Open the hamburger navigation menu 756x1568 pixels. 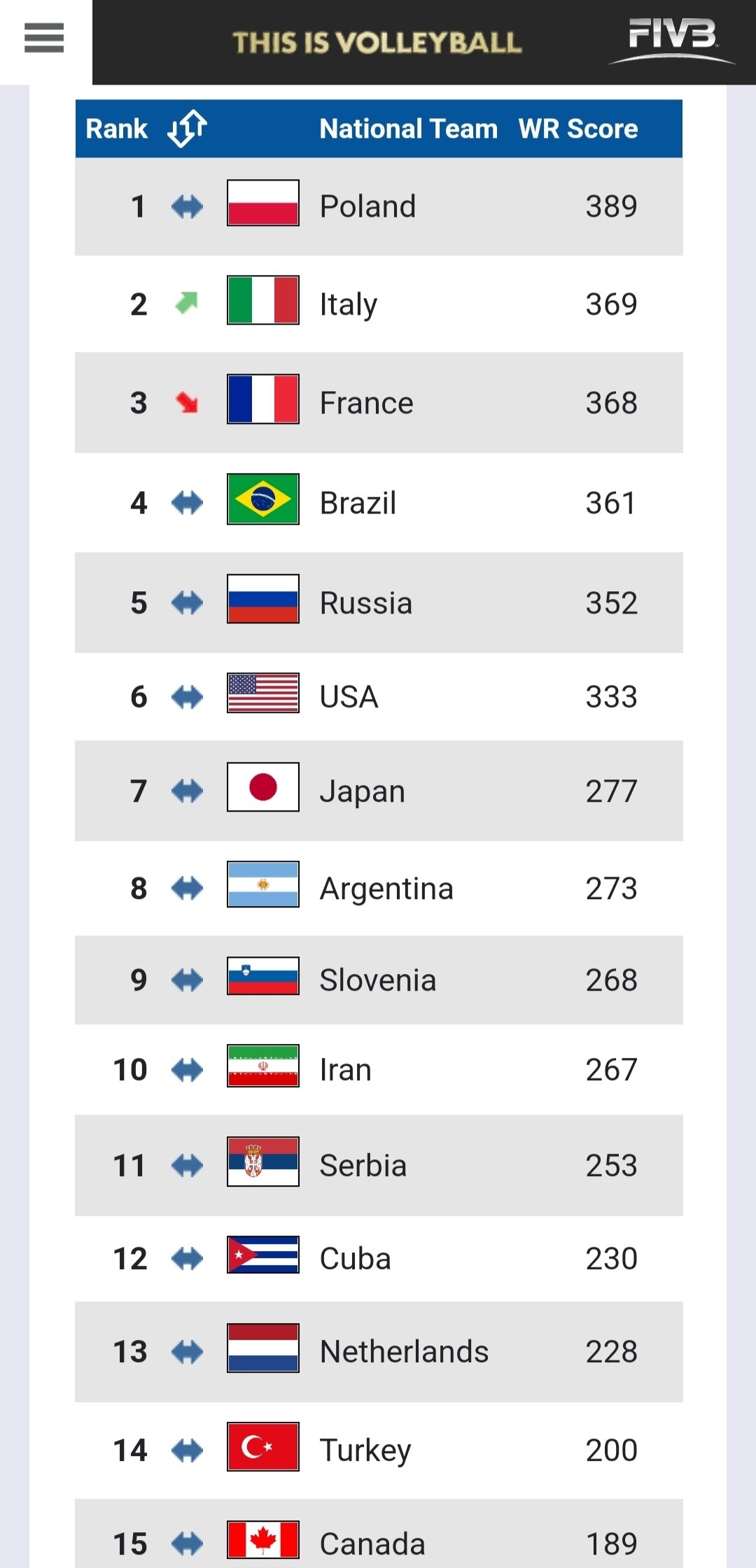tap(44, 40)
